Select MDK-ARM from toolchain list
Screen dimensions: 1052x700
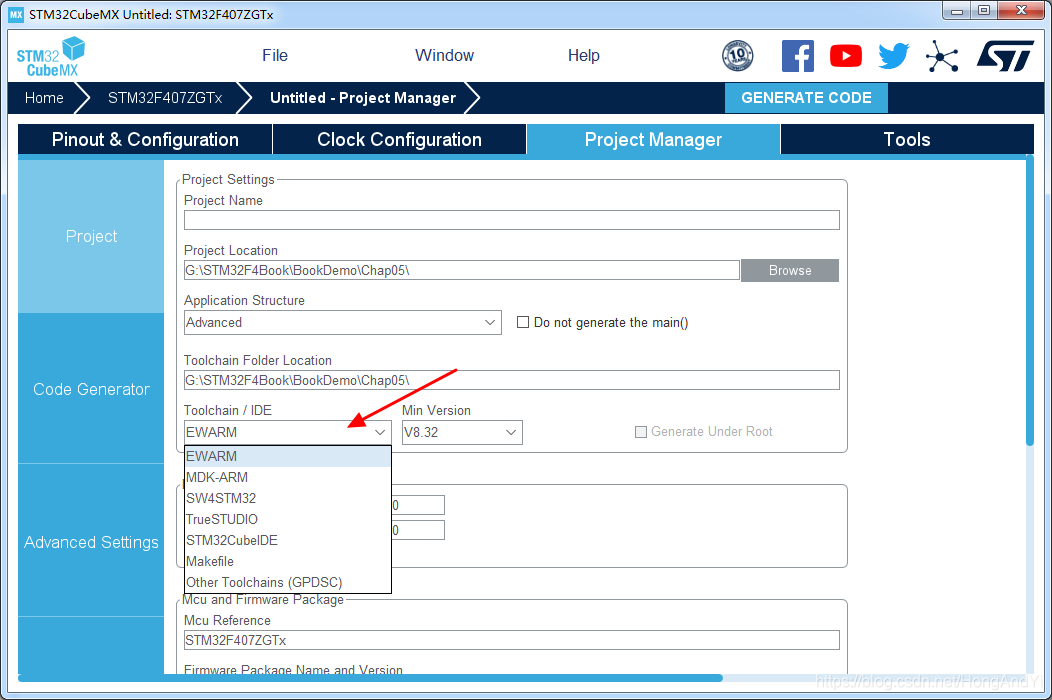(288, 477)
